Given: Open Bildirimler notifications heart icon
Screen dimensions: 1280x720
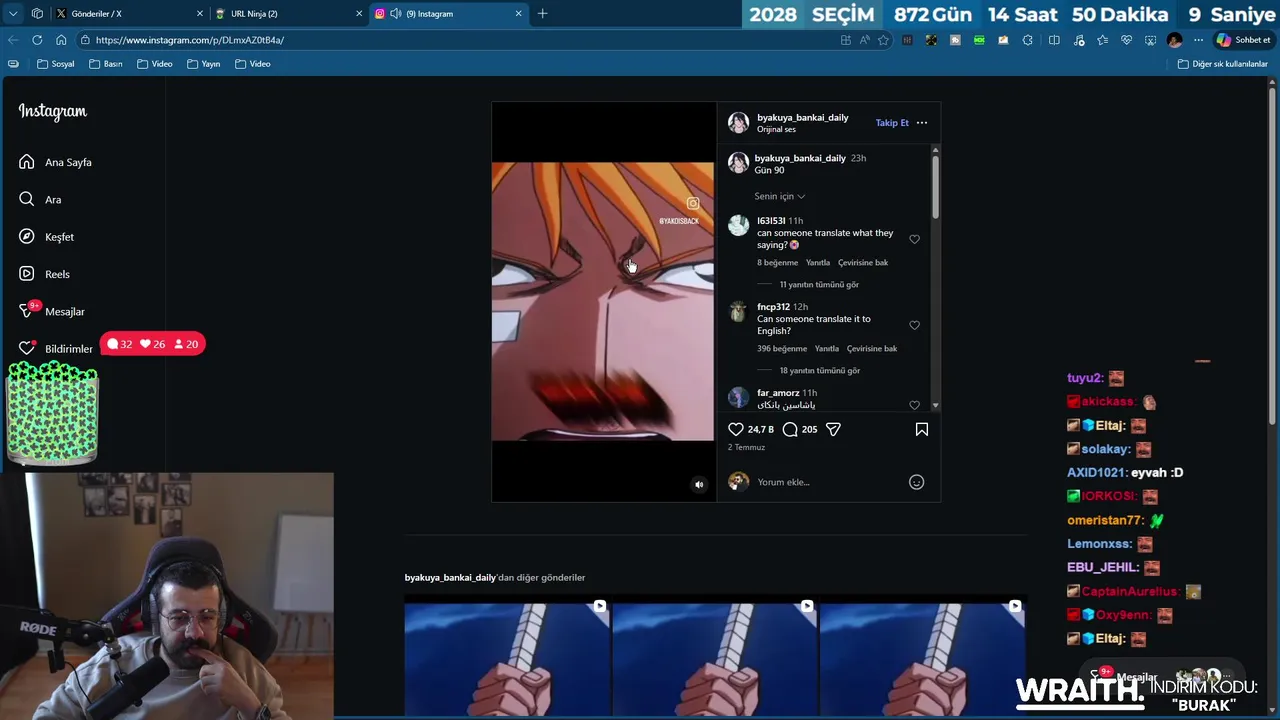Looking at the screenshot, I should 27,348.
